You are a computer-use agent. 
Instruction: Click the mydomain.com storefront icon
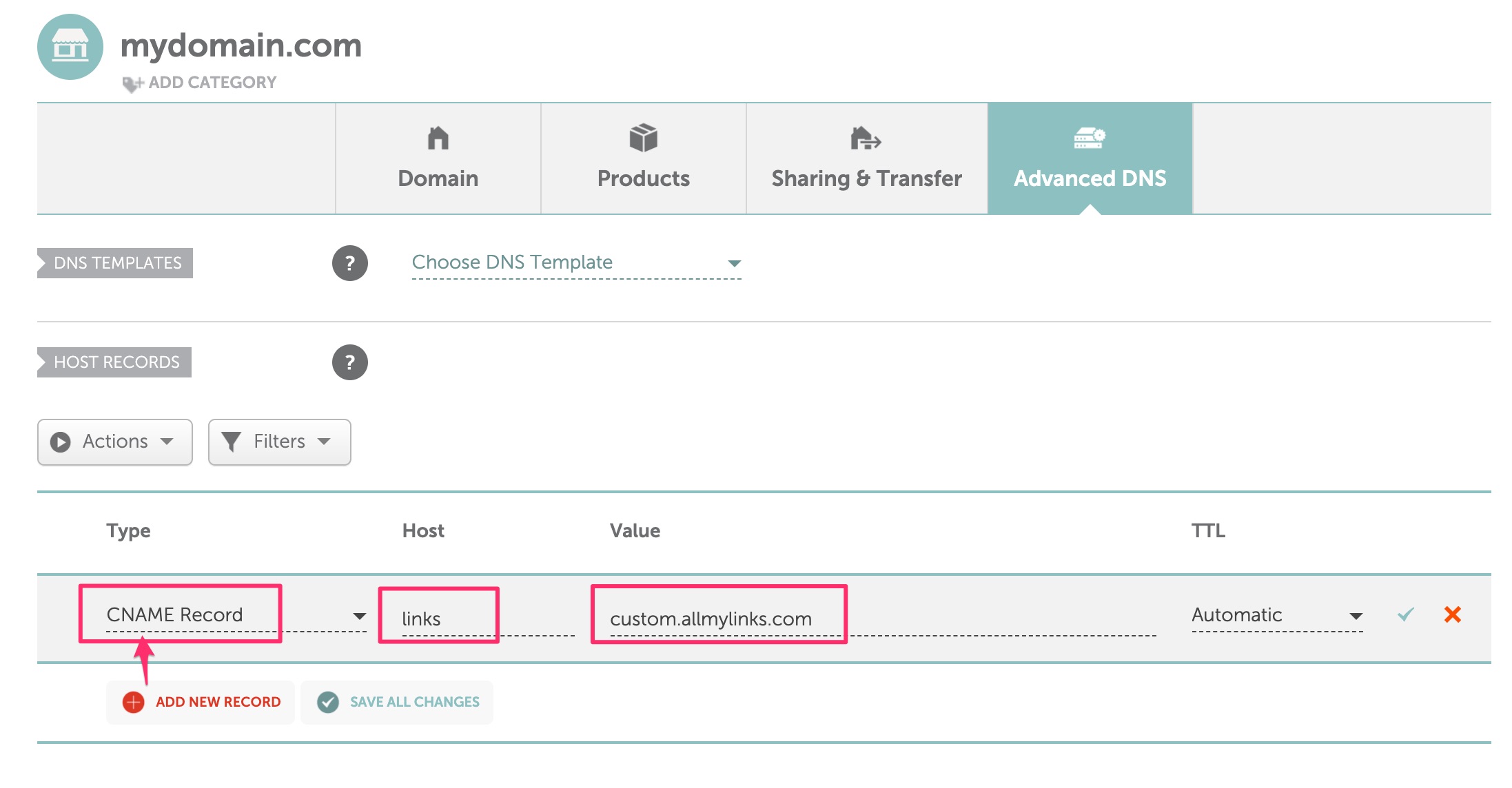click(70, 47)
